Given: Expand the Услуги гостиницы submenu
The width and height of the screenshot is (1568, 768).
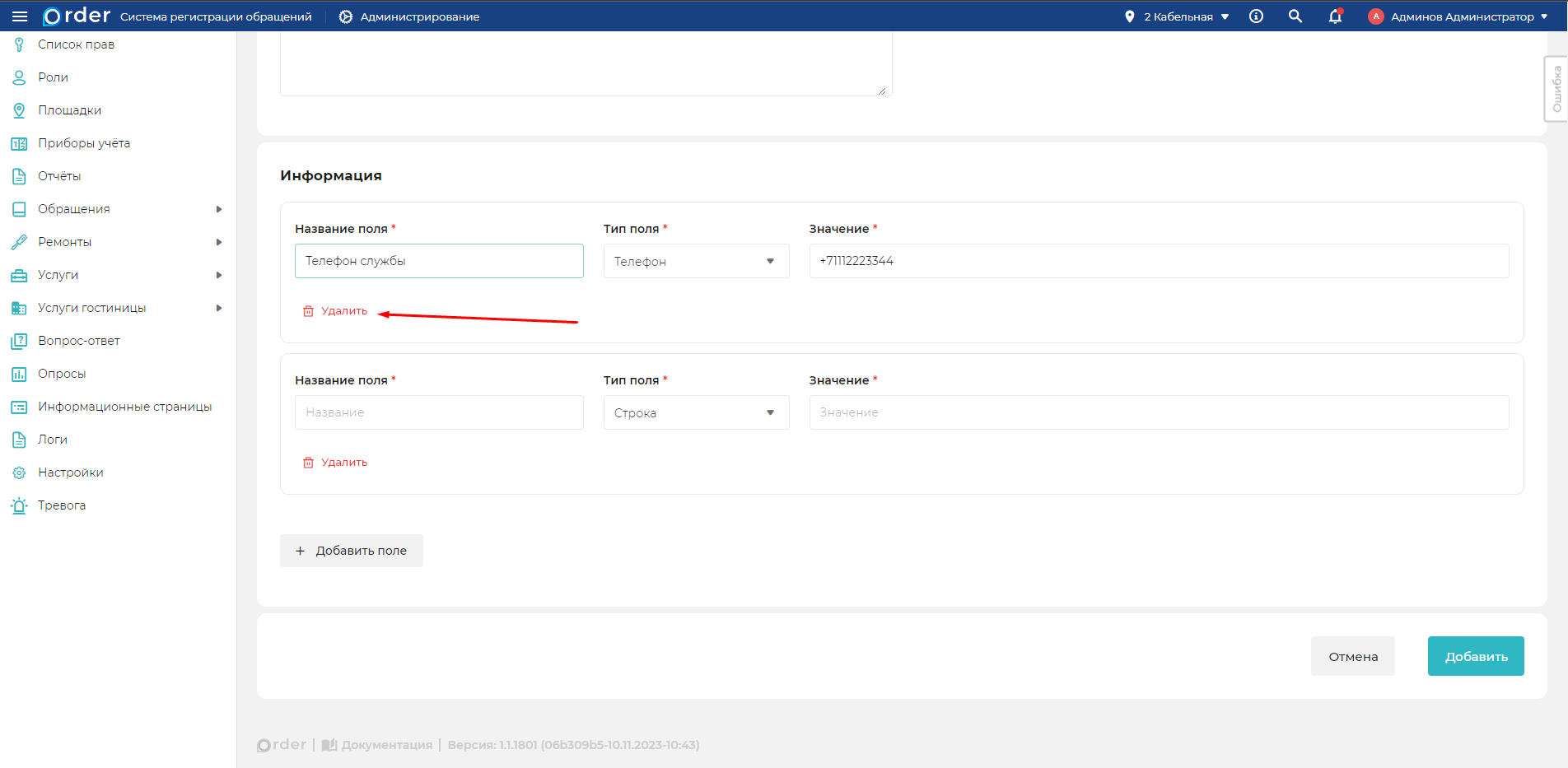Looking at the screenshot, I should (x=218, y=308).
